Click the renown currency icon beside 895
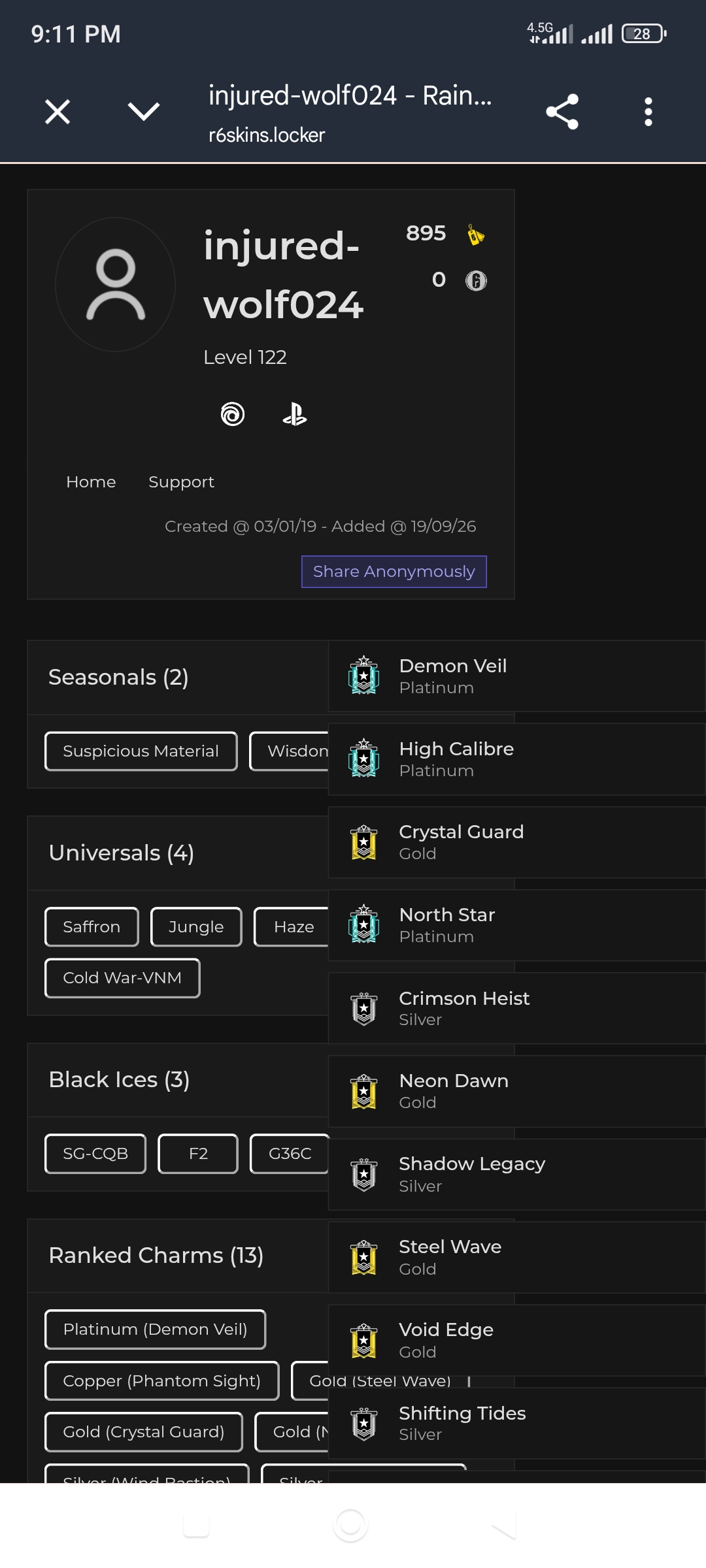 click(476, 234)
